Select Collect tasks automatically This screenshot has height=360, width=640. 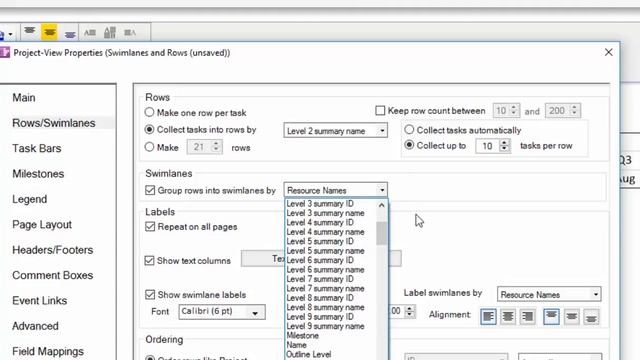(409, 130)
